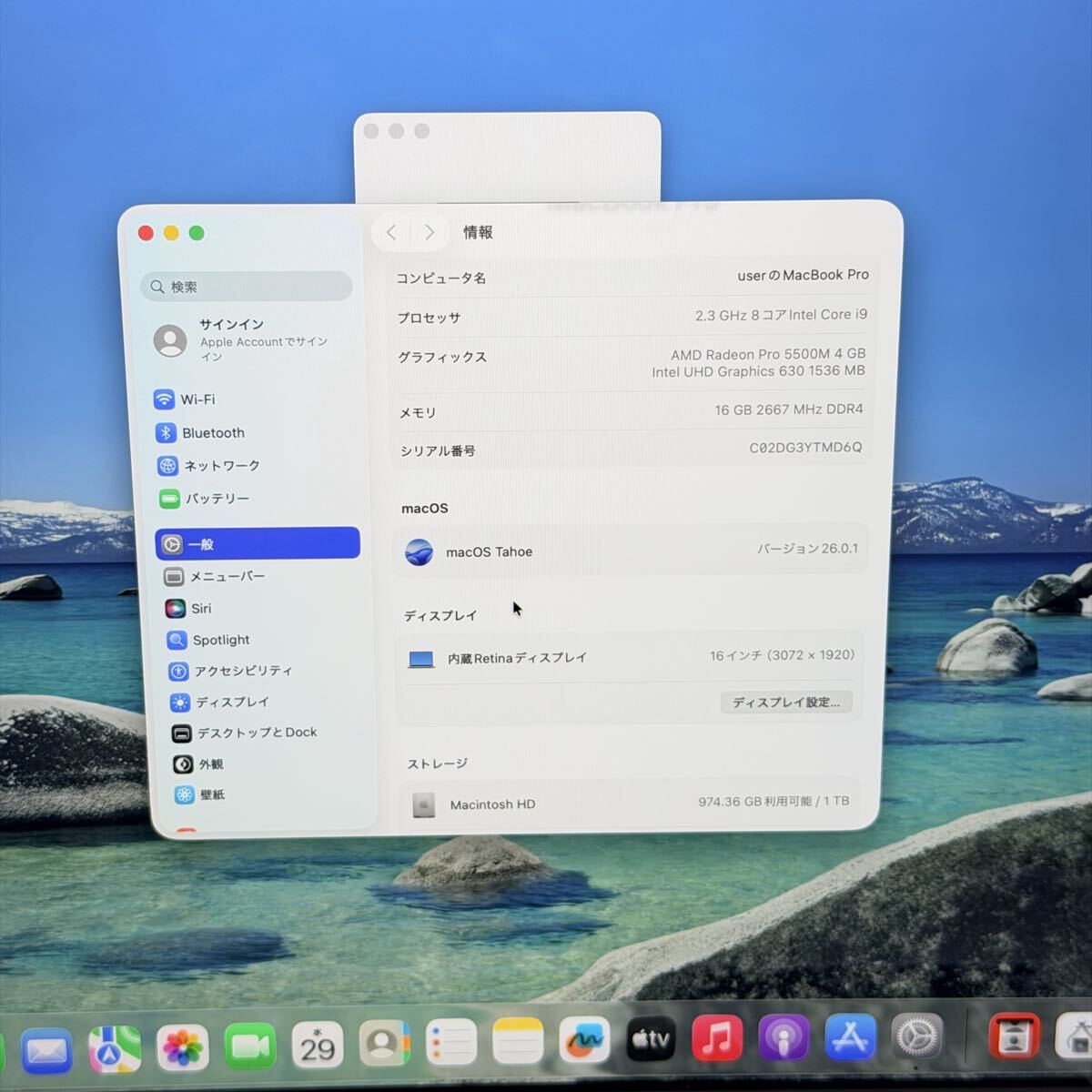Click the バージョン26.0.1 text
This screenshot has width=1092, height=1092.
pos(807,549)
